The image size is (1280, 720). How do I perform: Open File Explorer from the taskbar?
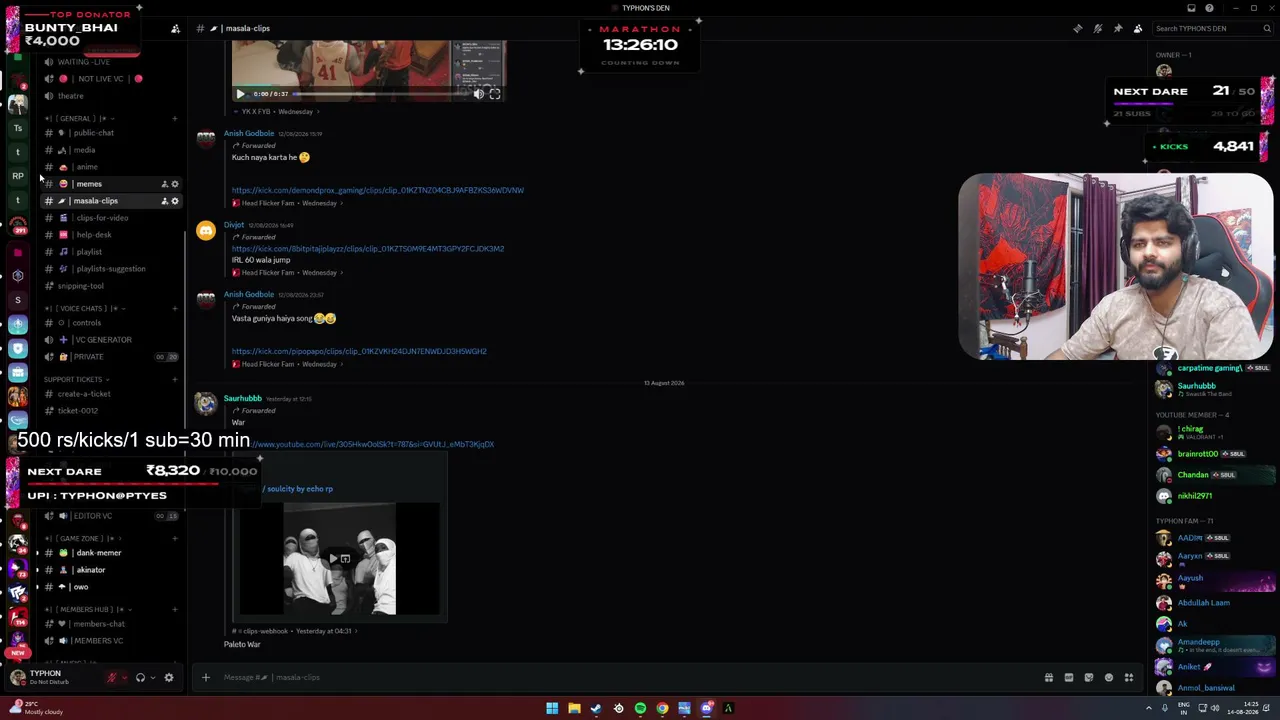click(574, 708)
